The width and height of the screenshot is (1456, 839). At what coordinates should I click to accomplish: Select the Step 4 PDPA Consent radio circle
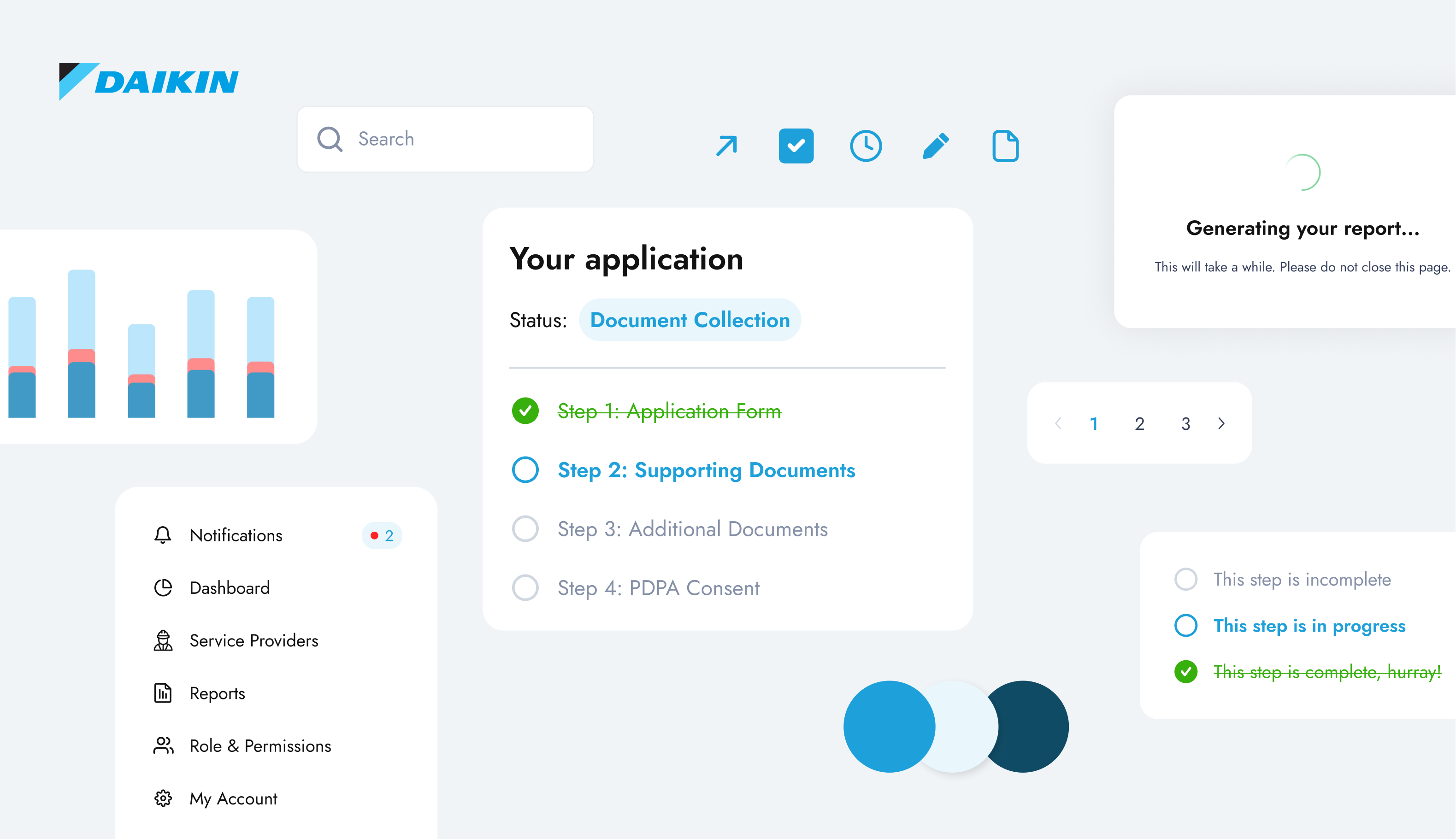(525, 588)
